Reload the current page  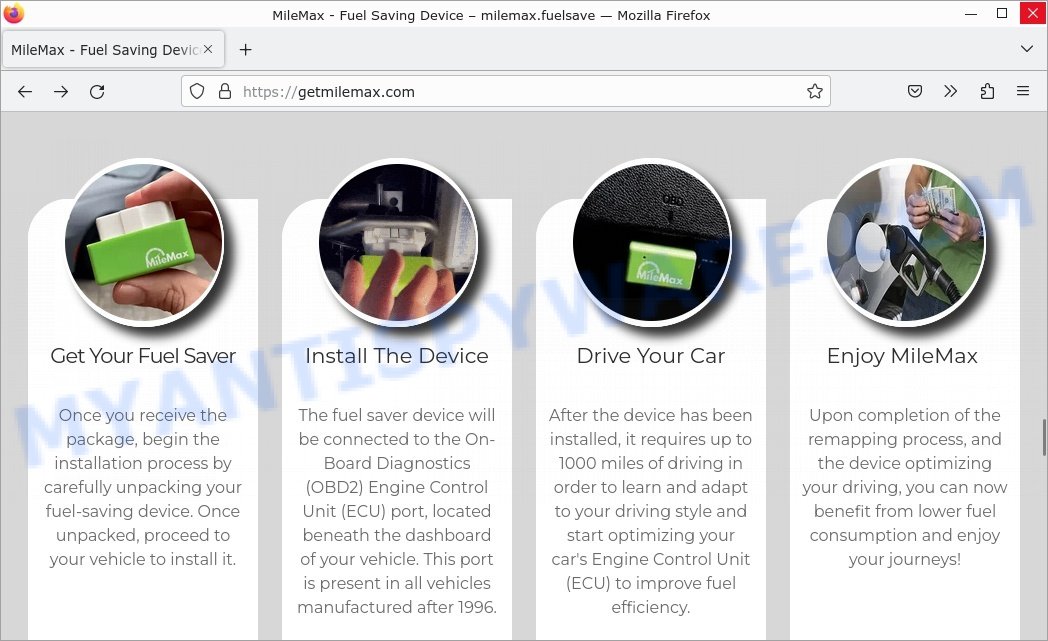click(97, 92)
